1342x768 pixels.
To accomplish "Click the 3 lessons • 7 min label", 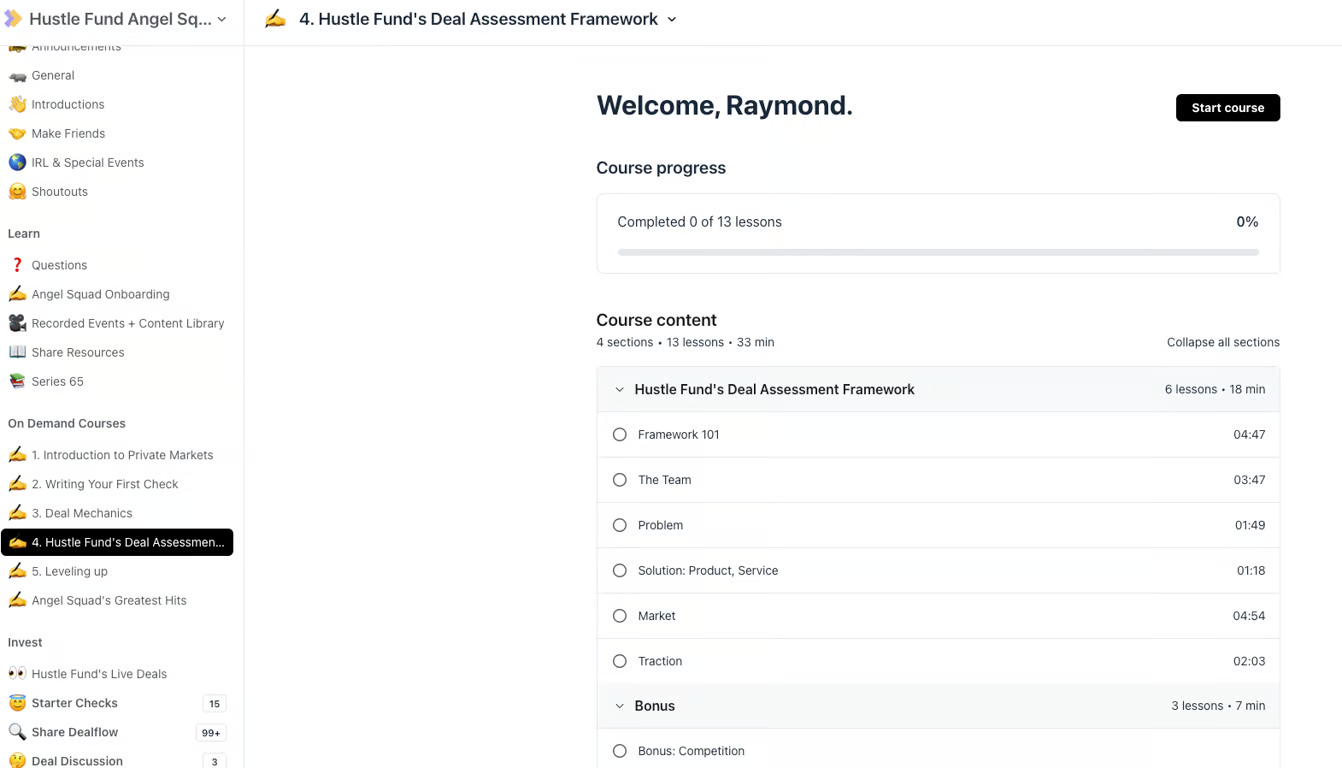I will point(1218,706).
